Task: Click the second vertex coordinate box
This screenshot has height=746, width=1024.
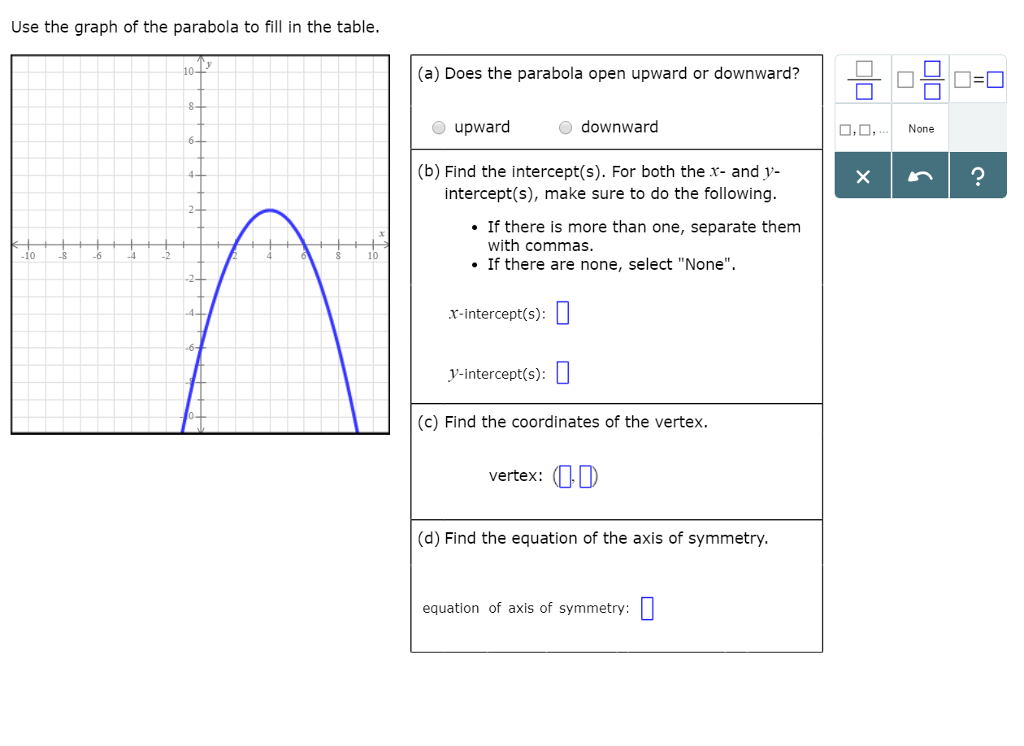Action: (588, 476)
